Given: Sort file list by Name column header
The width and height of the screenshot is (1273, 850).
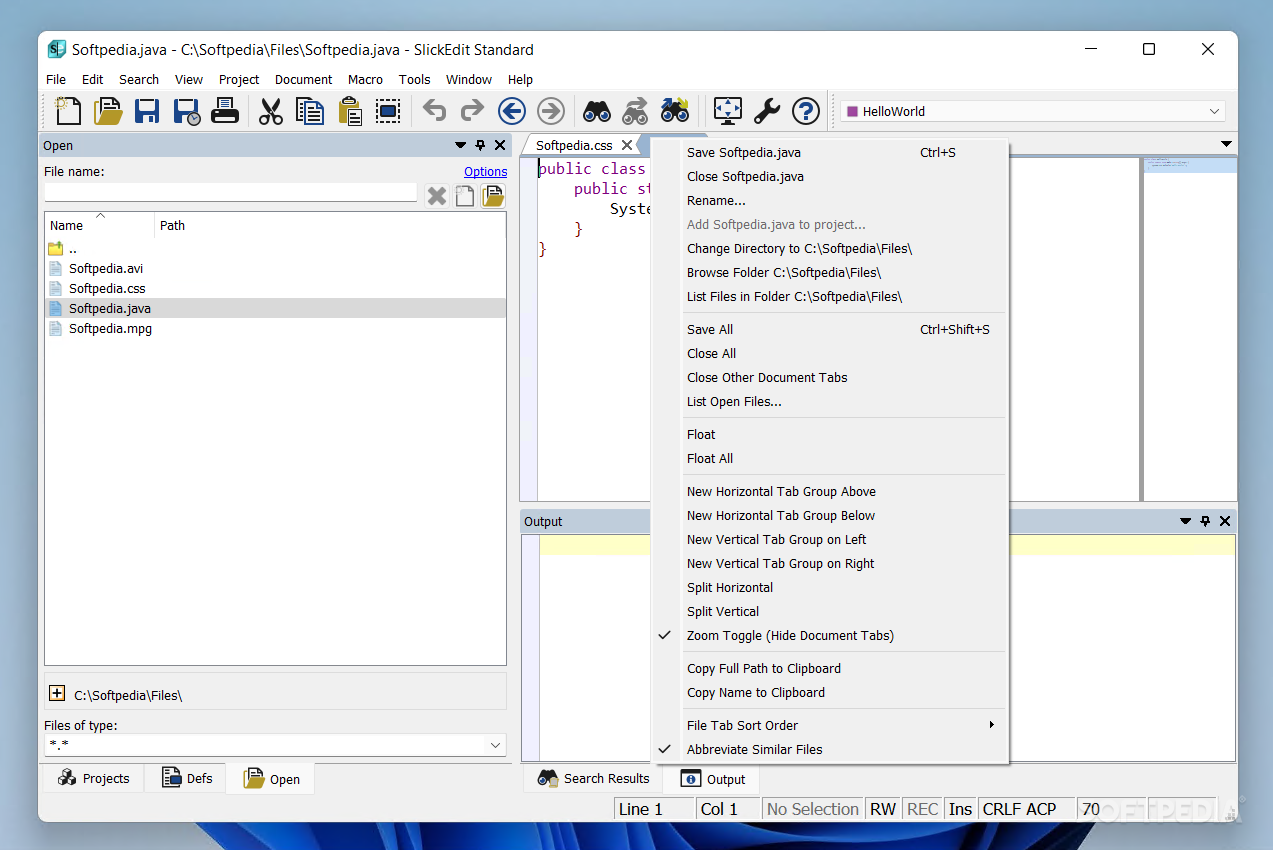Looking at the screenshot, I should [x=100, y=225].
